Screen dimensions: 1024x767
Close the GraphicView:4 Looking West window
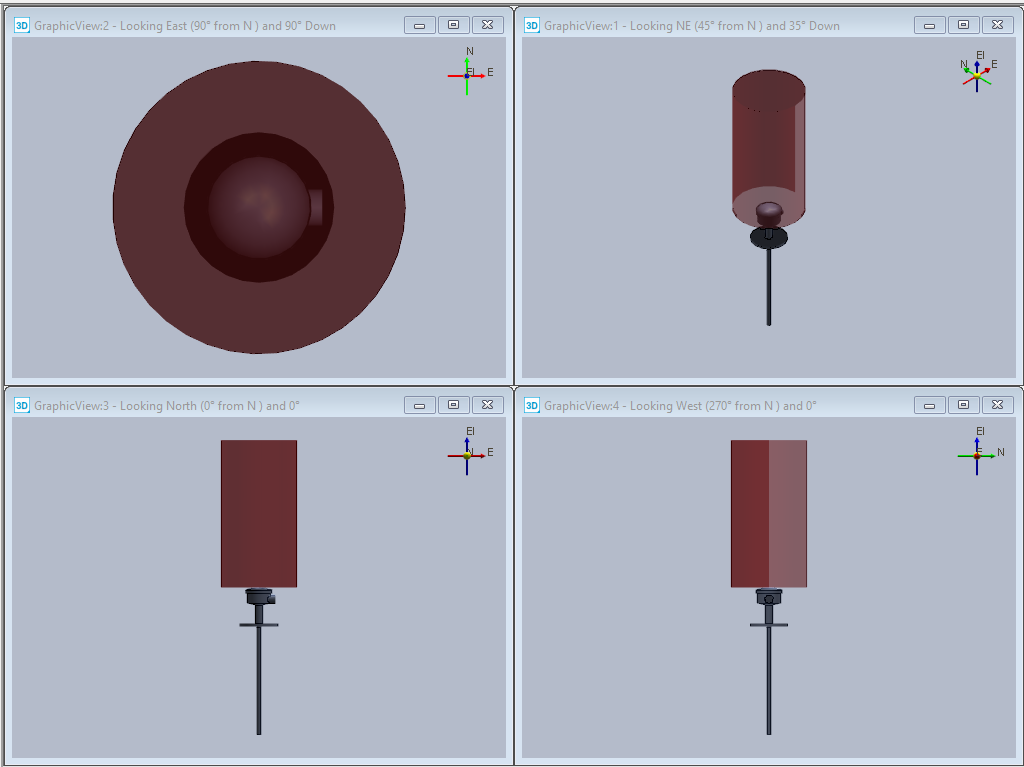point(997,405)
